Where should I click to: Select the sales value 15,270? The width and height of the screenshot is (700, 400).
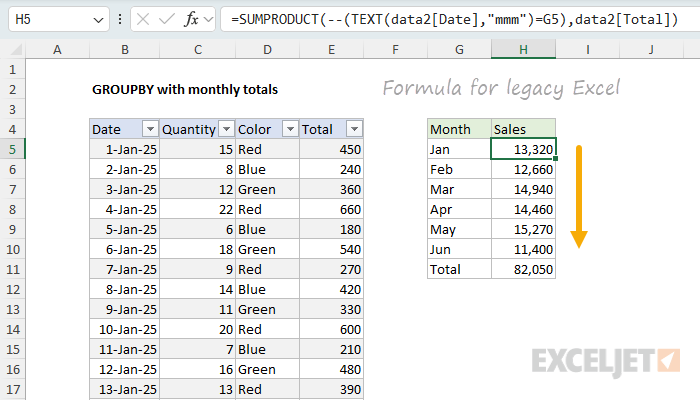[523, 229]
